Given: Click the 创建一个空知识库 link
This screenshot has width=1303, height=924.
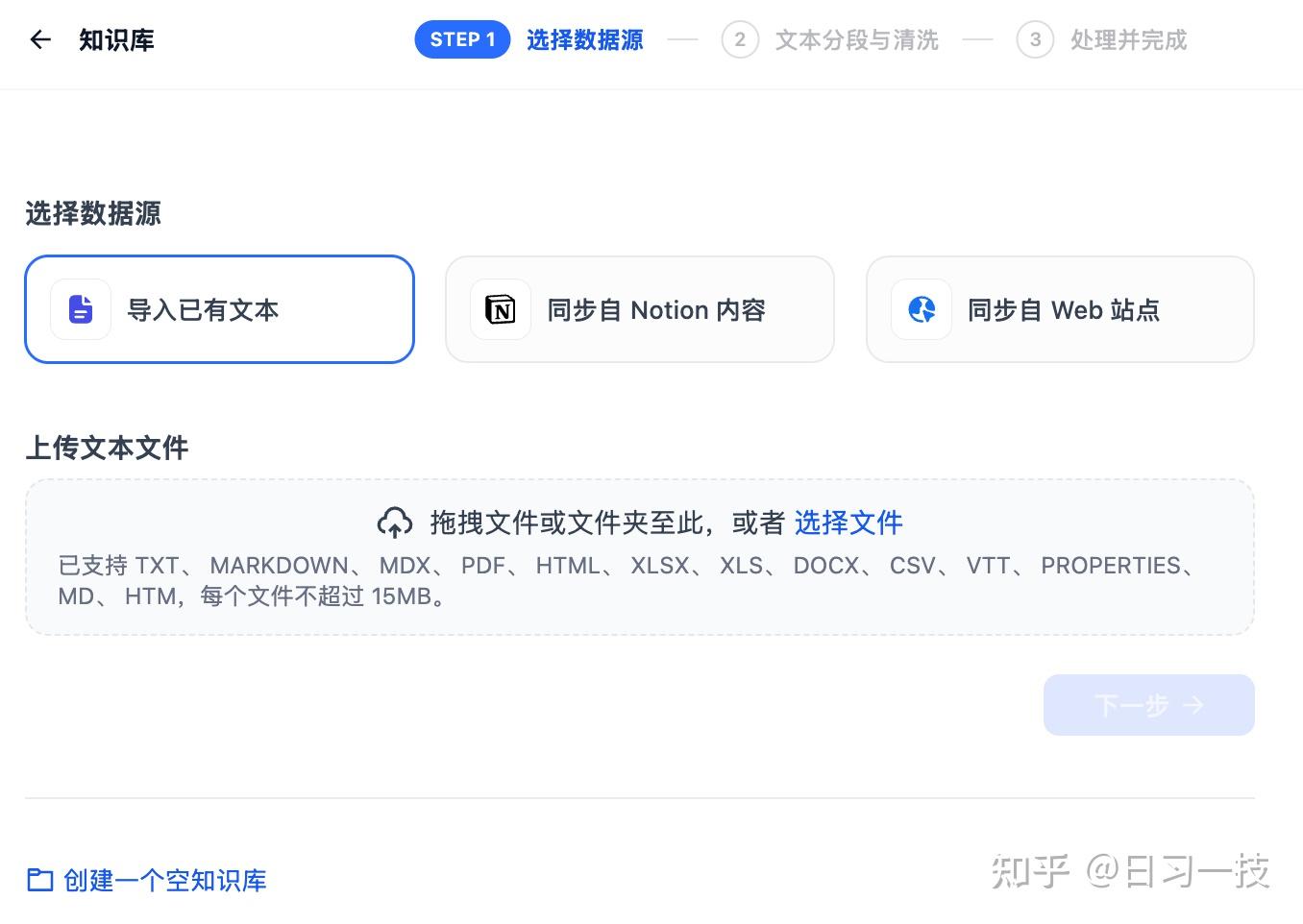Looking at the screenshot, I should (164, 880).
